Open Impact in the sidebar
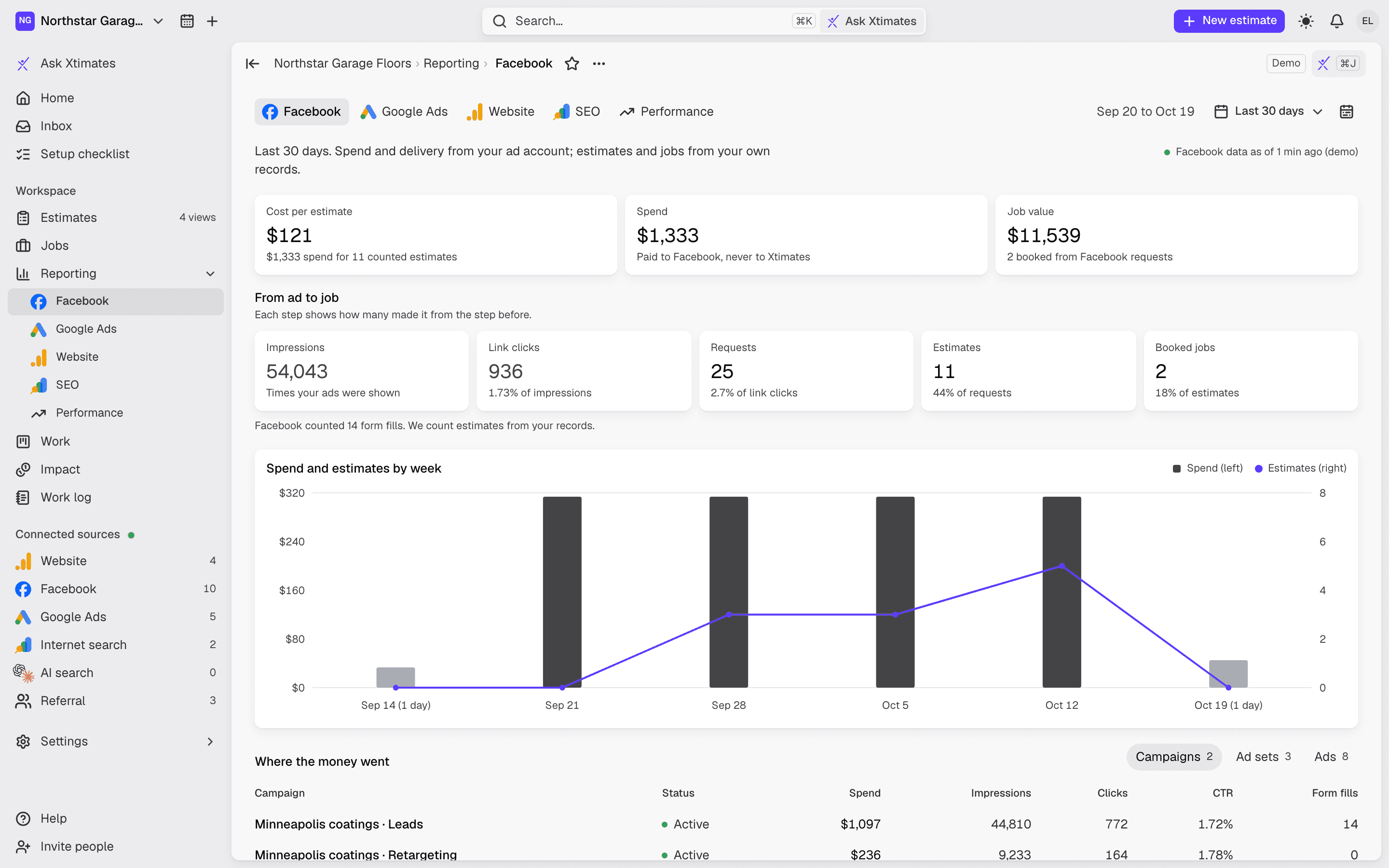The image size is (1389, 868). [x=115, y=470]
